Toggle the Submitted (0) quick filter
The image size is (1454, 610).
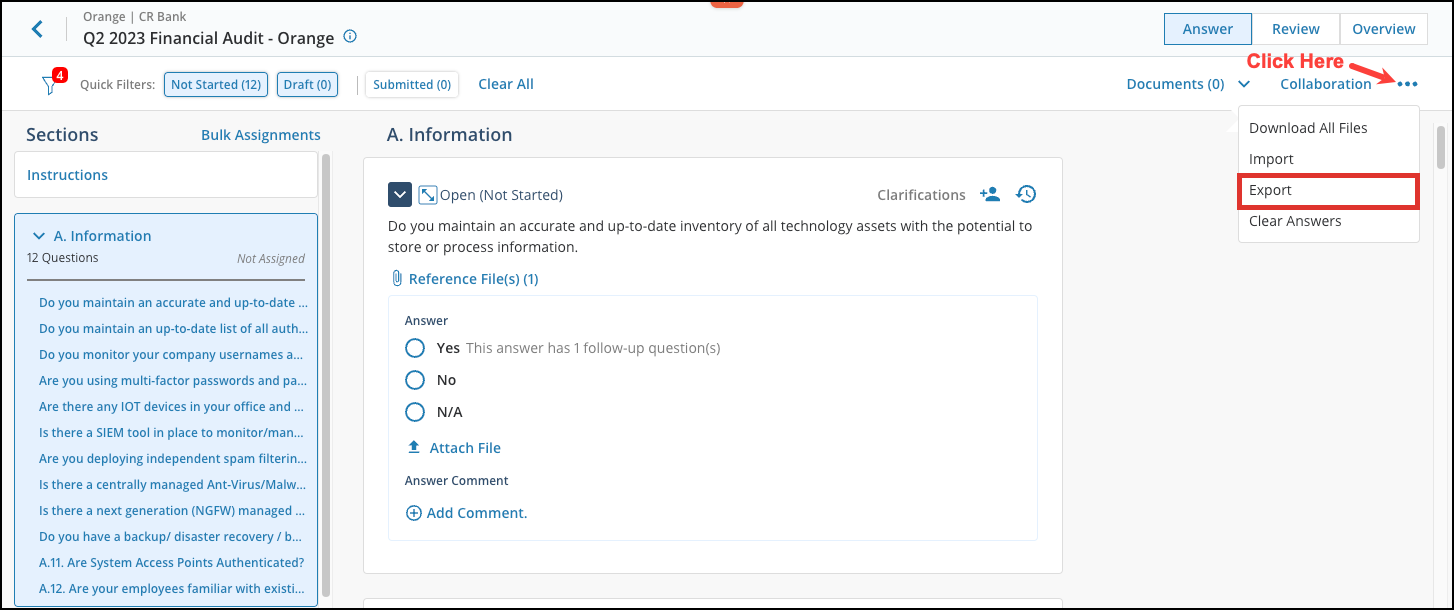tap(412, 84)
